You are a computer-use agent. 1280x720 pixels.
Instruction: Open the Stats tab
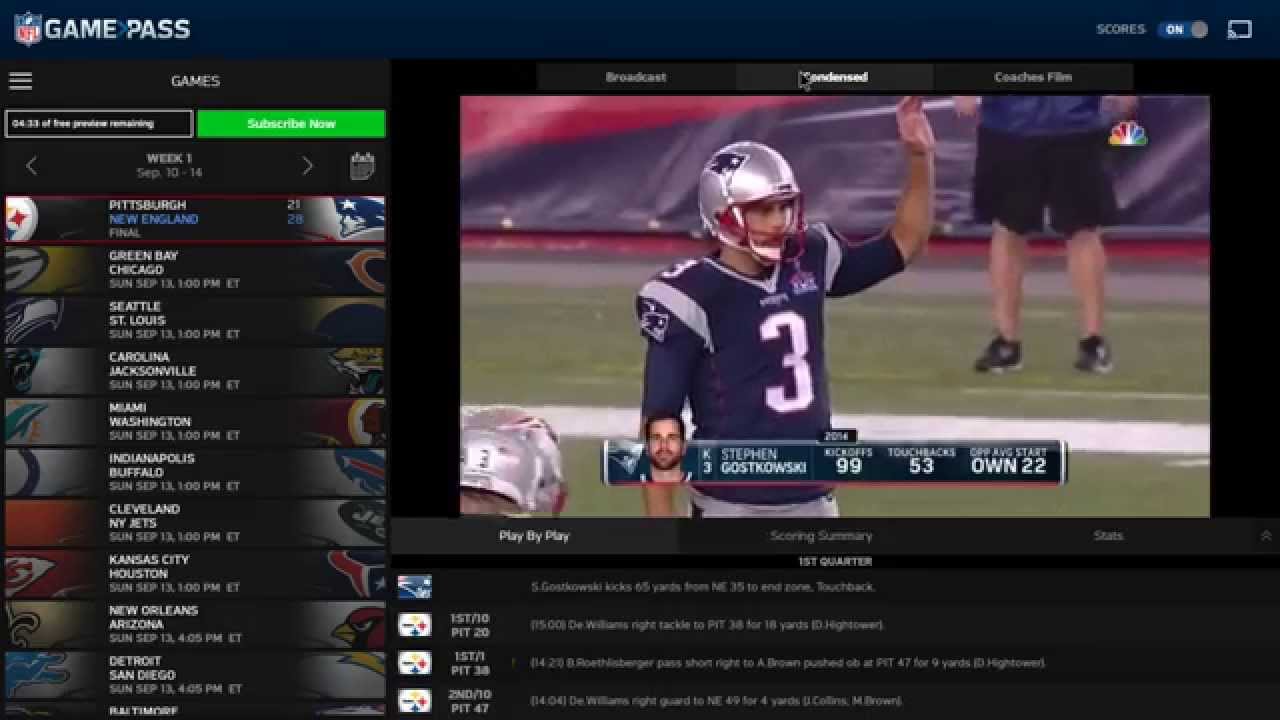point(1108,536)
